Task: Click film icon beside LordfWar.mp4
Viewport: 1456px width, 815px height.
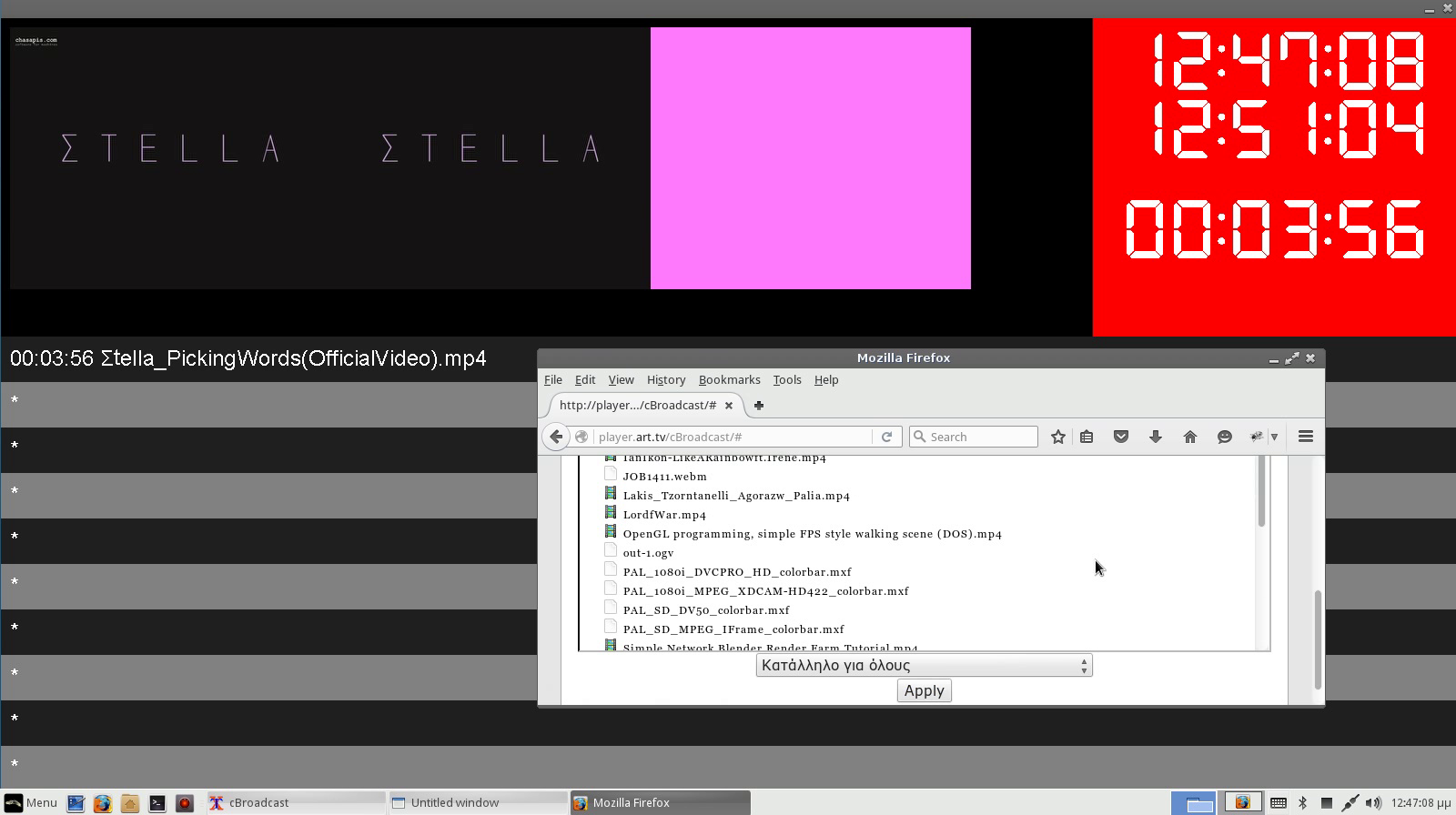Action: point(611,513)
